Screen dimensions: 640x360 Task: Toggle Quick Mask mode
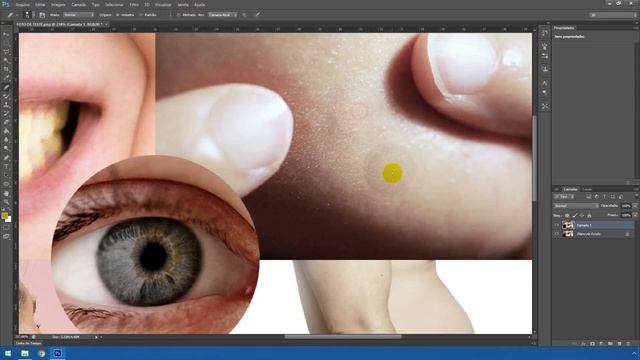pos(6,228)
